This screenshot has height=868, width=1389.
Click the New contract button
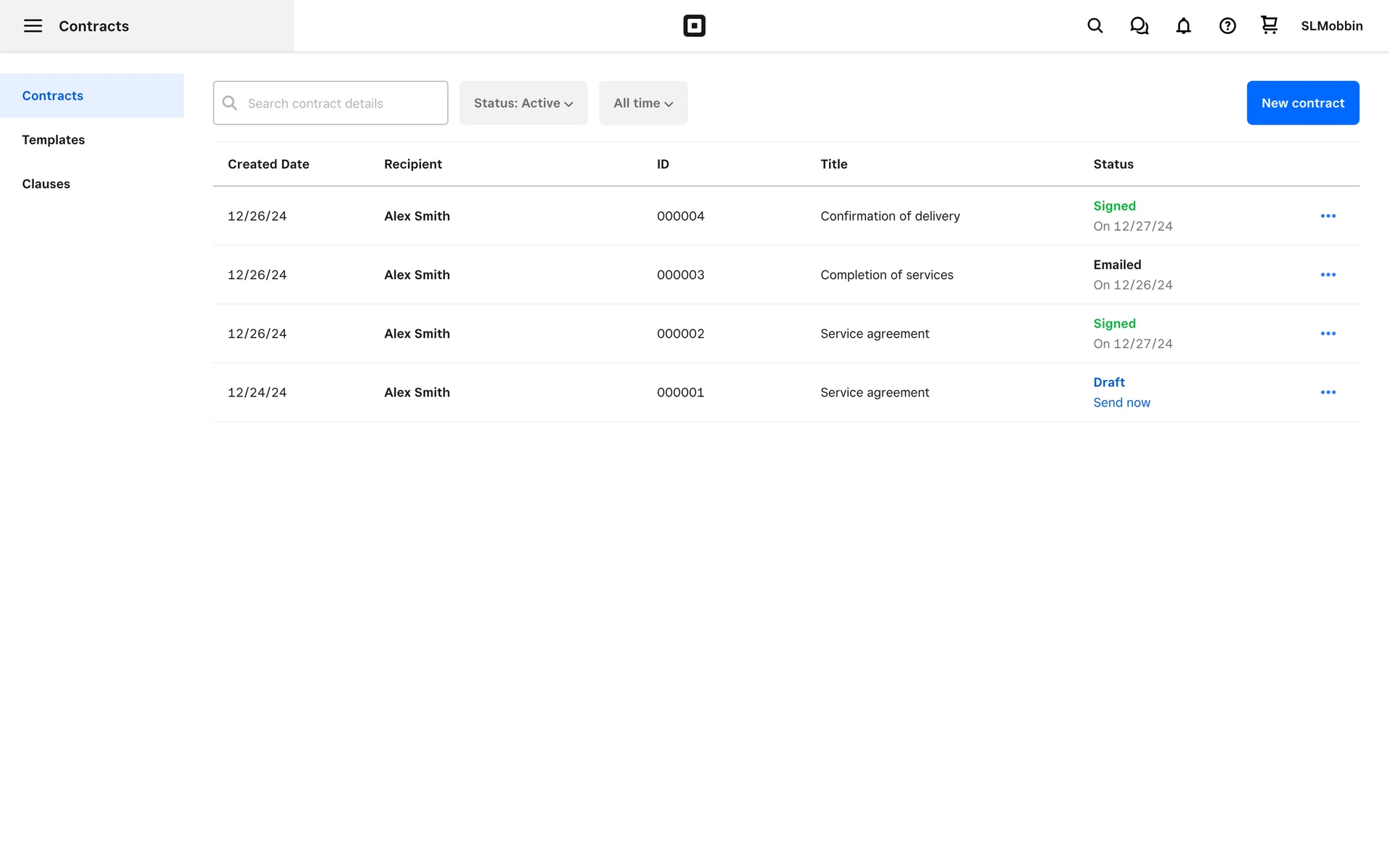1302,103
